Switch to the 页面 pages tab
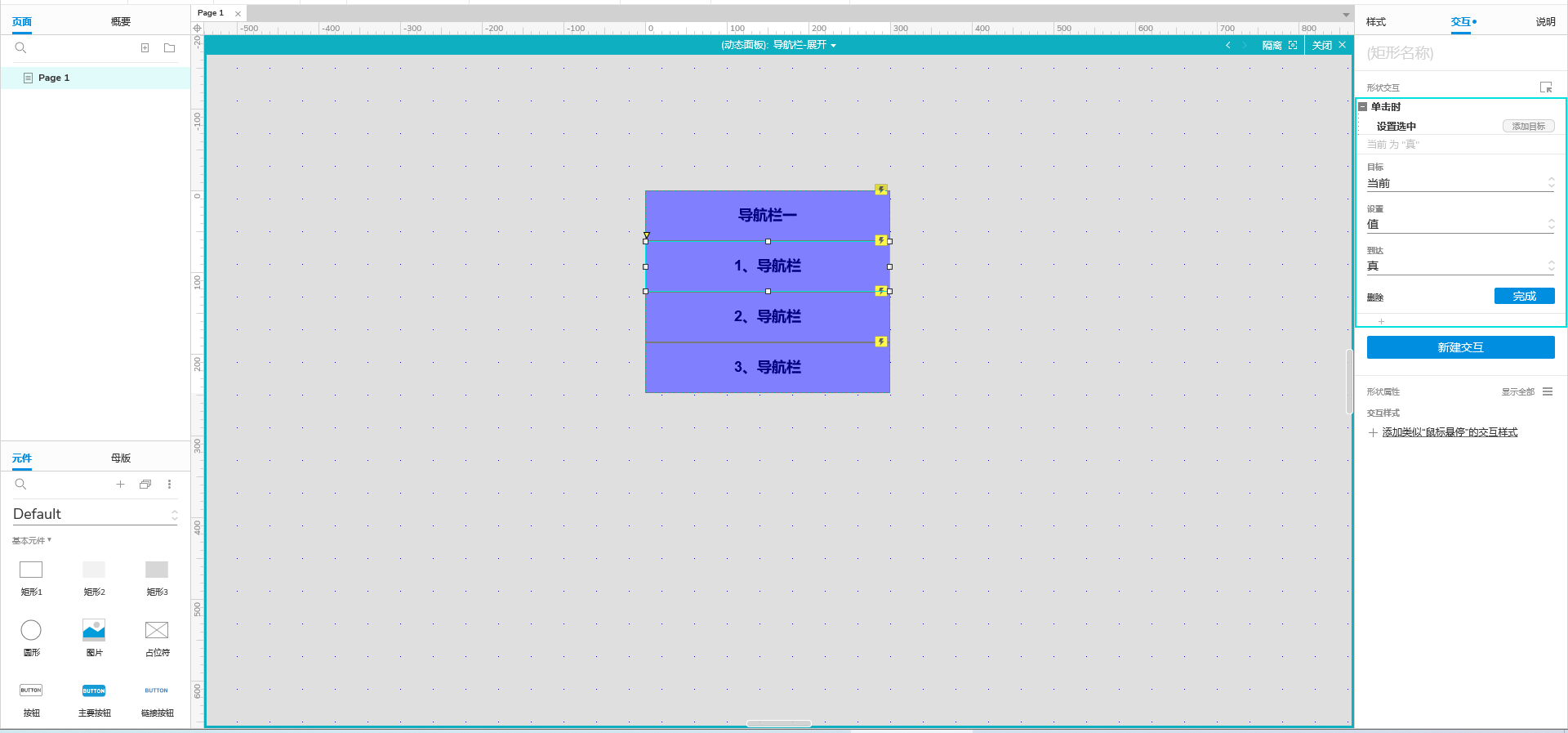 tap(22, 22)
